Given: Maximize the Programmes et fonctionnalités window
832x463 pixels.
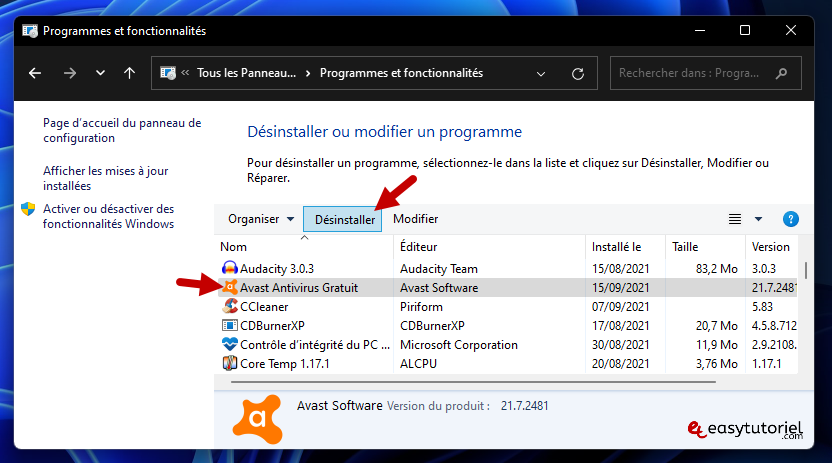Looking at the screenshot, I should [745, 31].
